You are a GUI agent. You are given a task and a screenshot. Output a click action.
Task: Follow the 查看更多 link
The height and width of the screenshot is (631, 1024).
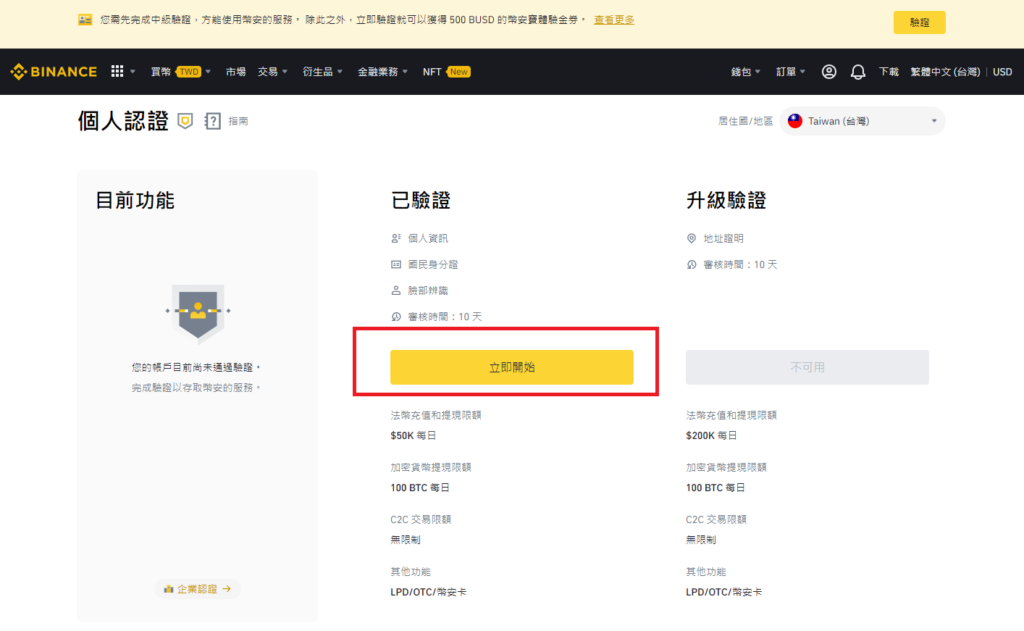(x=614, y=20)
